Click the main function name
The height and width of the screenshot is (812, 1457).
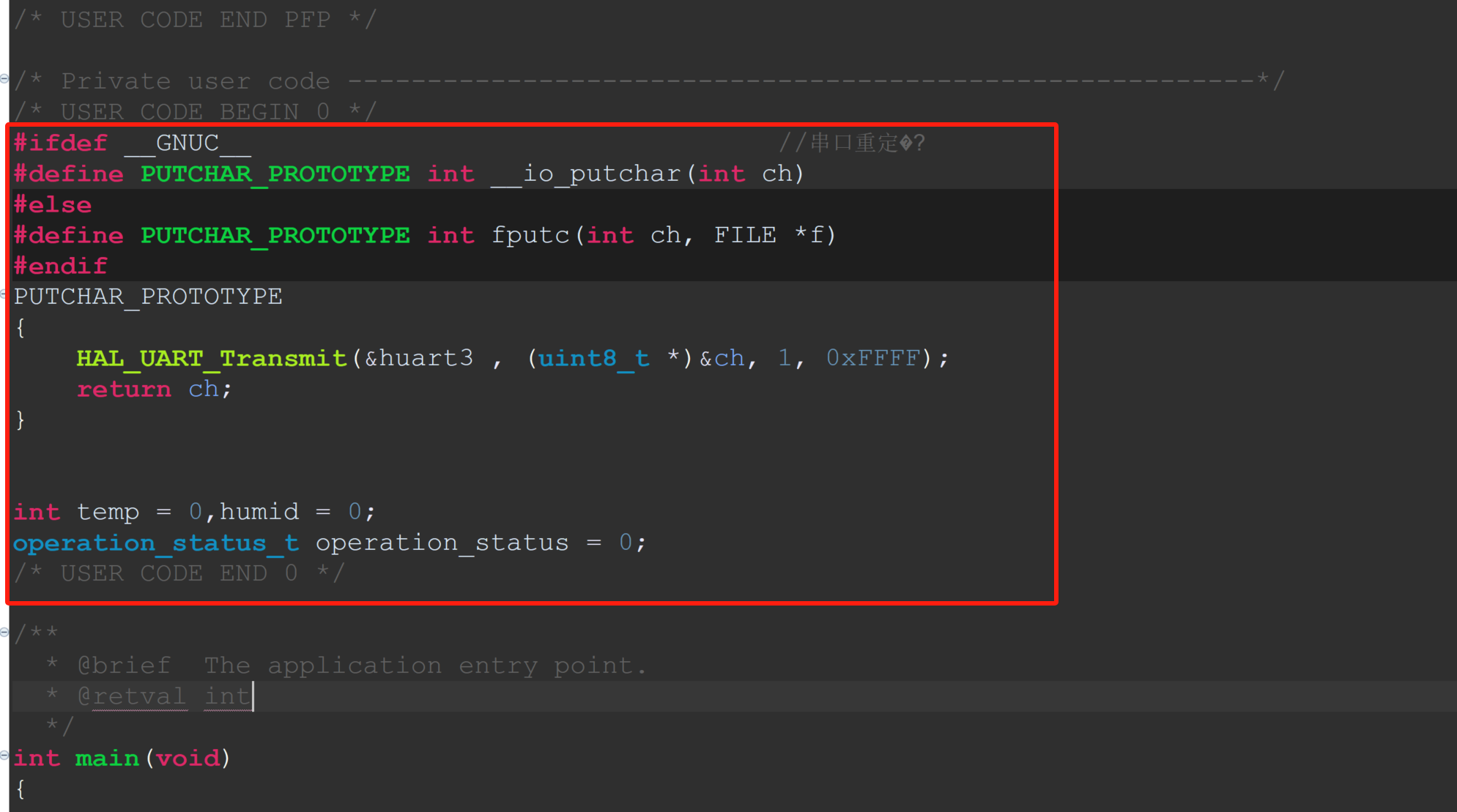click(107, 758)
